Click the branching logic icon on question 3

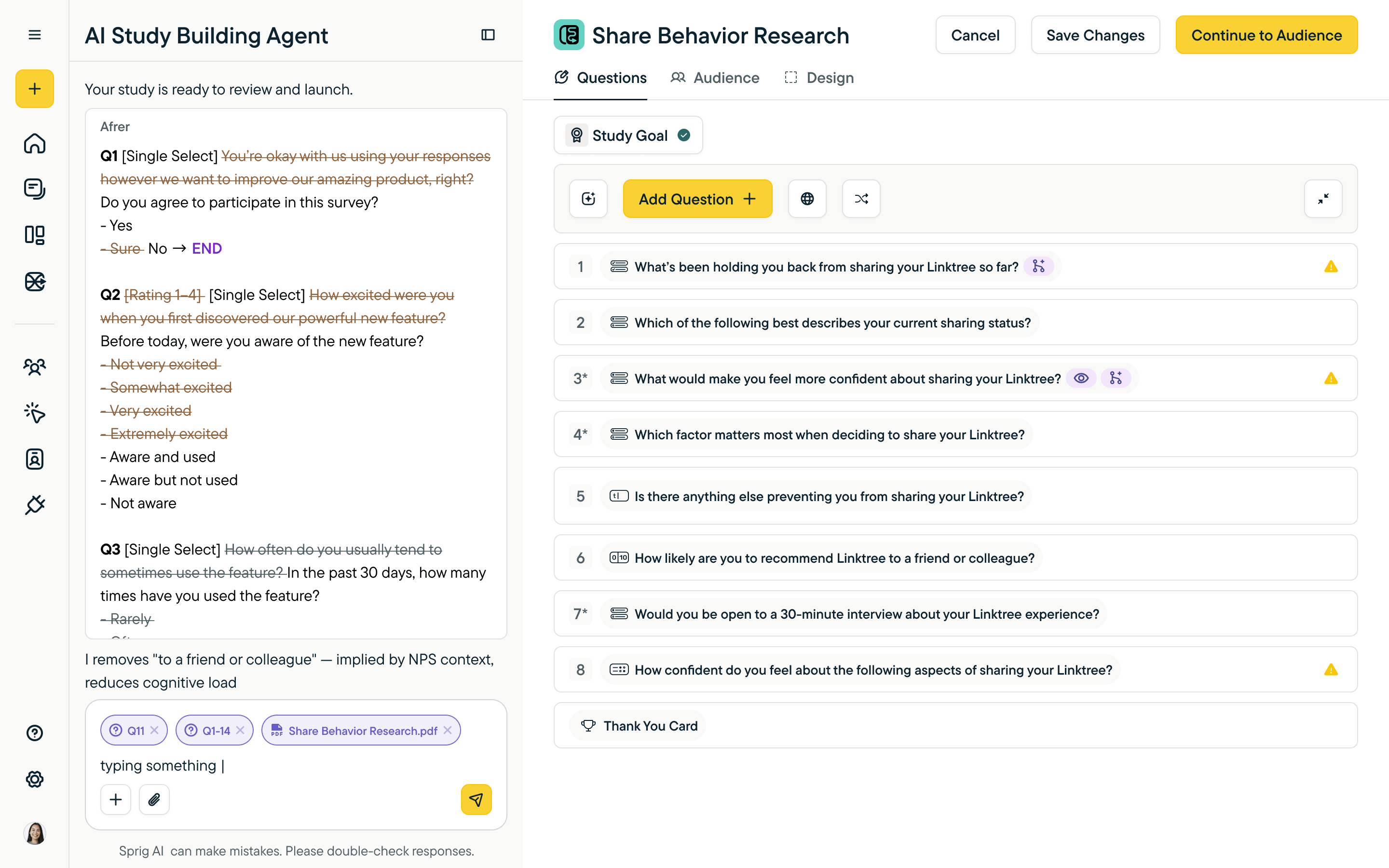(1116, 379)
